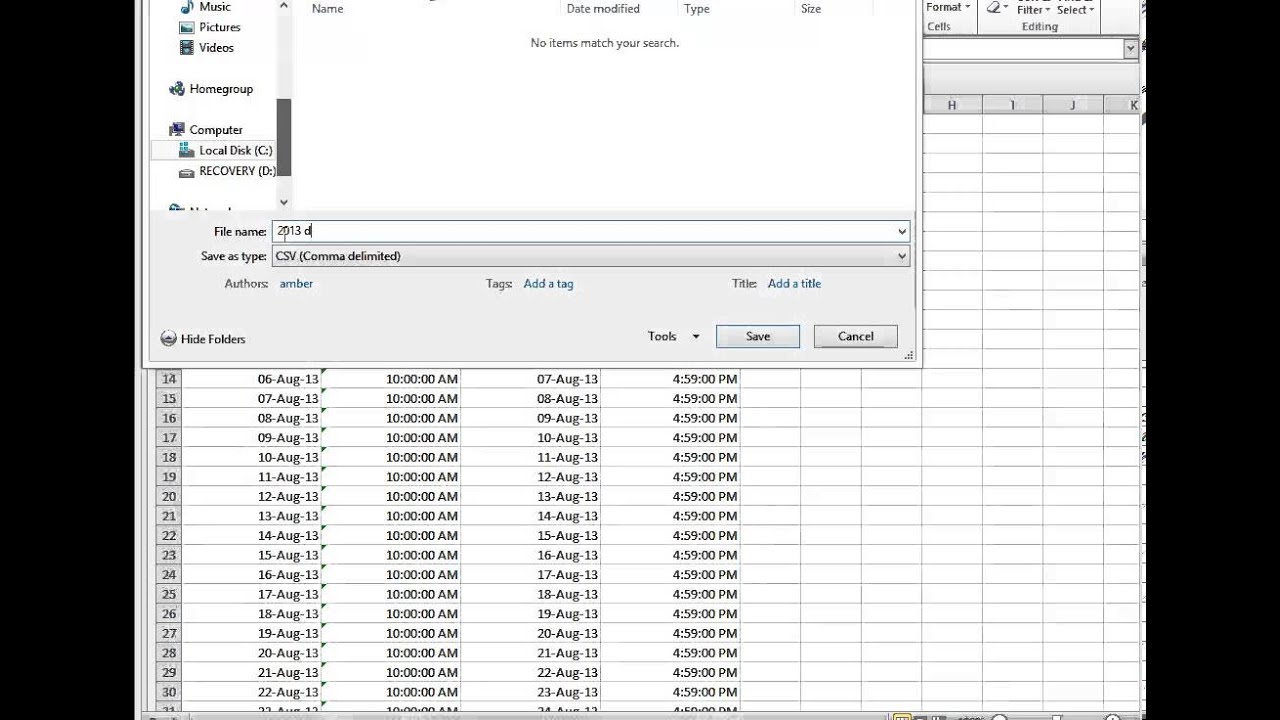Click the navigation pane scrollbar thumb
Screen dimensions: 1280x720
coord(284,137)
